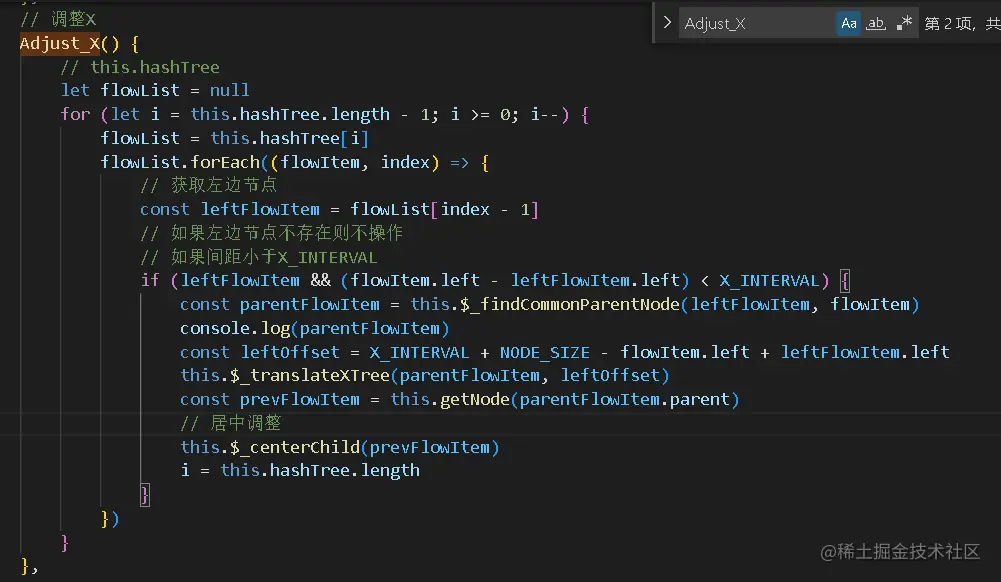This screenshot has width=1001, height=582.
Task: Toggle Match Whole Word option
Action: [x=876, y=24]
